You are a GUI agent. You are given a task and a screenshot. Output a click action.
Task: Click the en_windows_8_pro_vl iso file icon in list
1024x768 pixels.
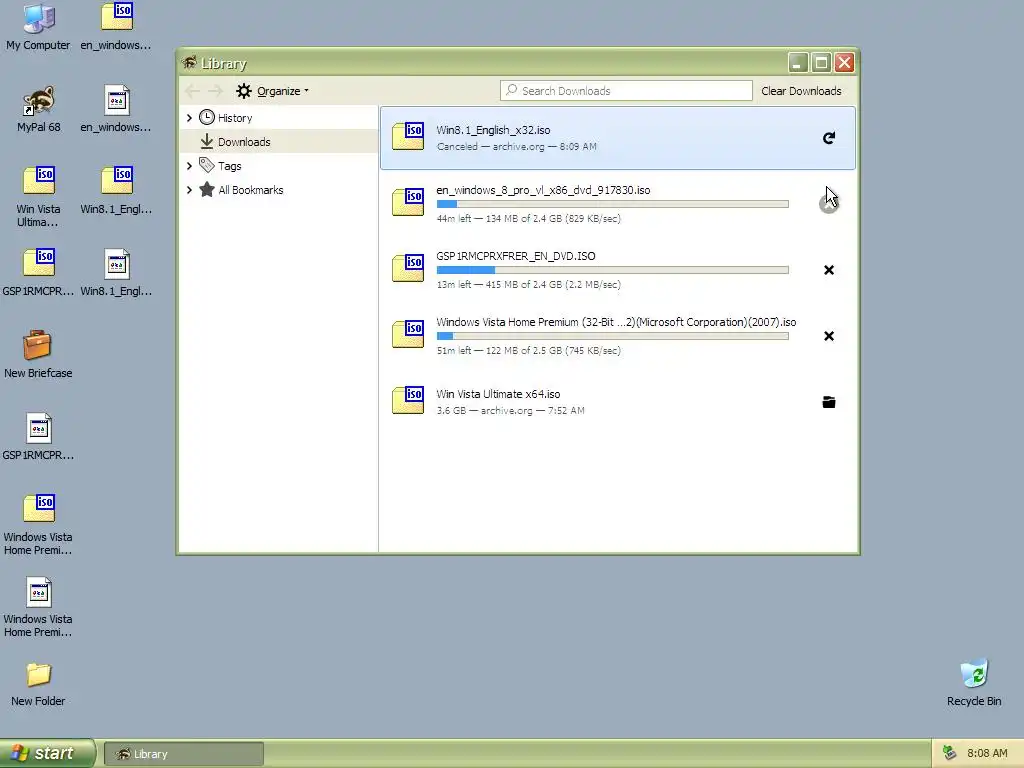[408, 202]
